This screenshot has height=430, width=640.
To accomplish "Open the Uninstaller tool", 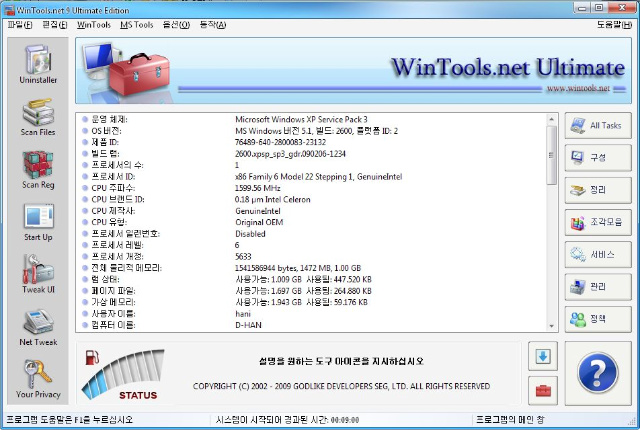I will pyautogui.click(x=38, y=64).
